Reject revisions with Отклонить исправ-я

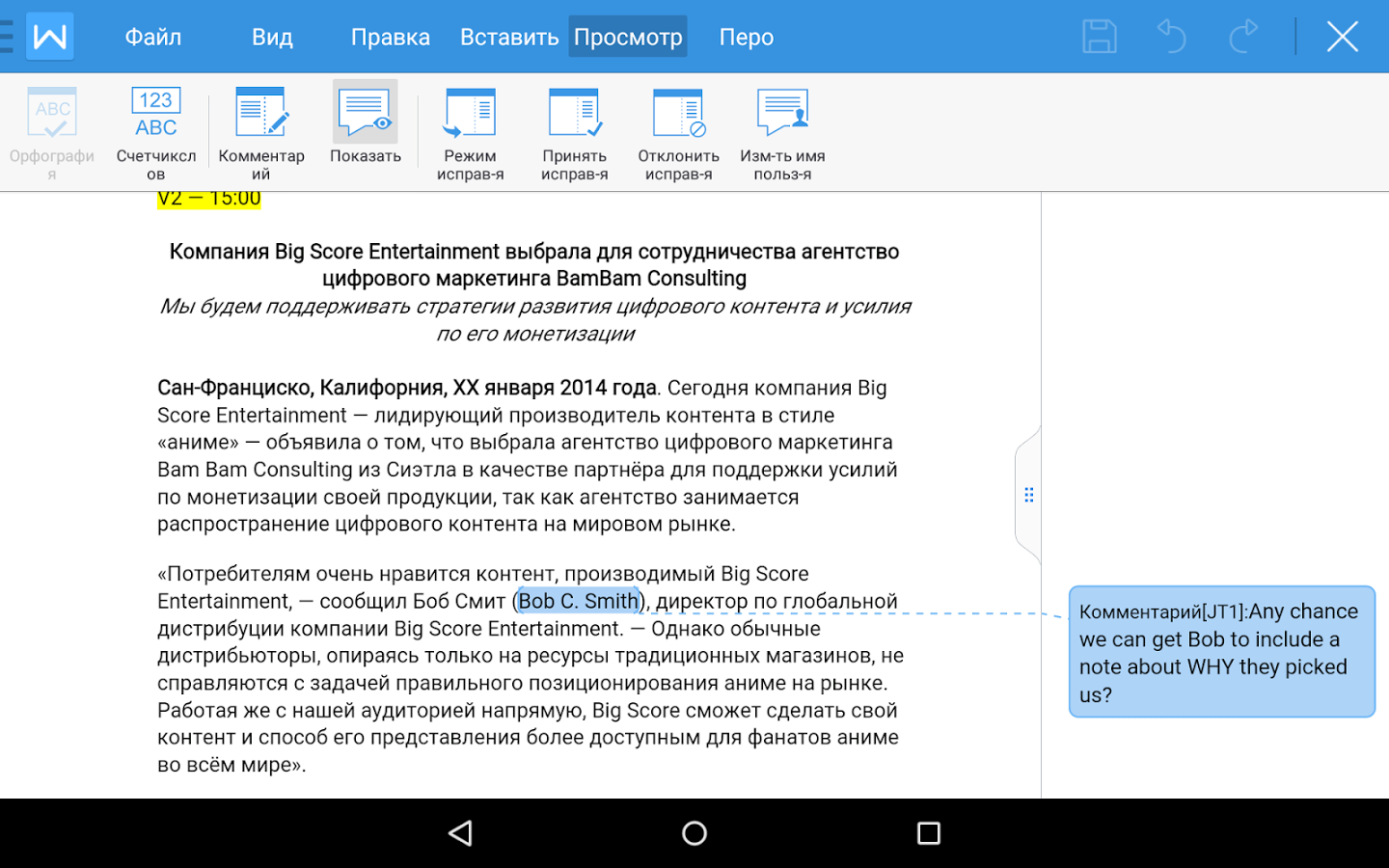tap(678, 133)
